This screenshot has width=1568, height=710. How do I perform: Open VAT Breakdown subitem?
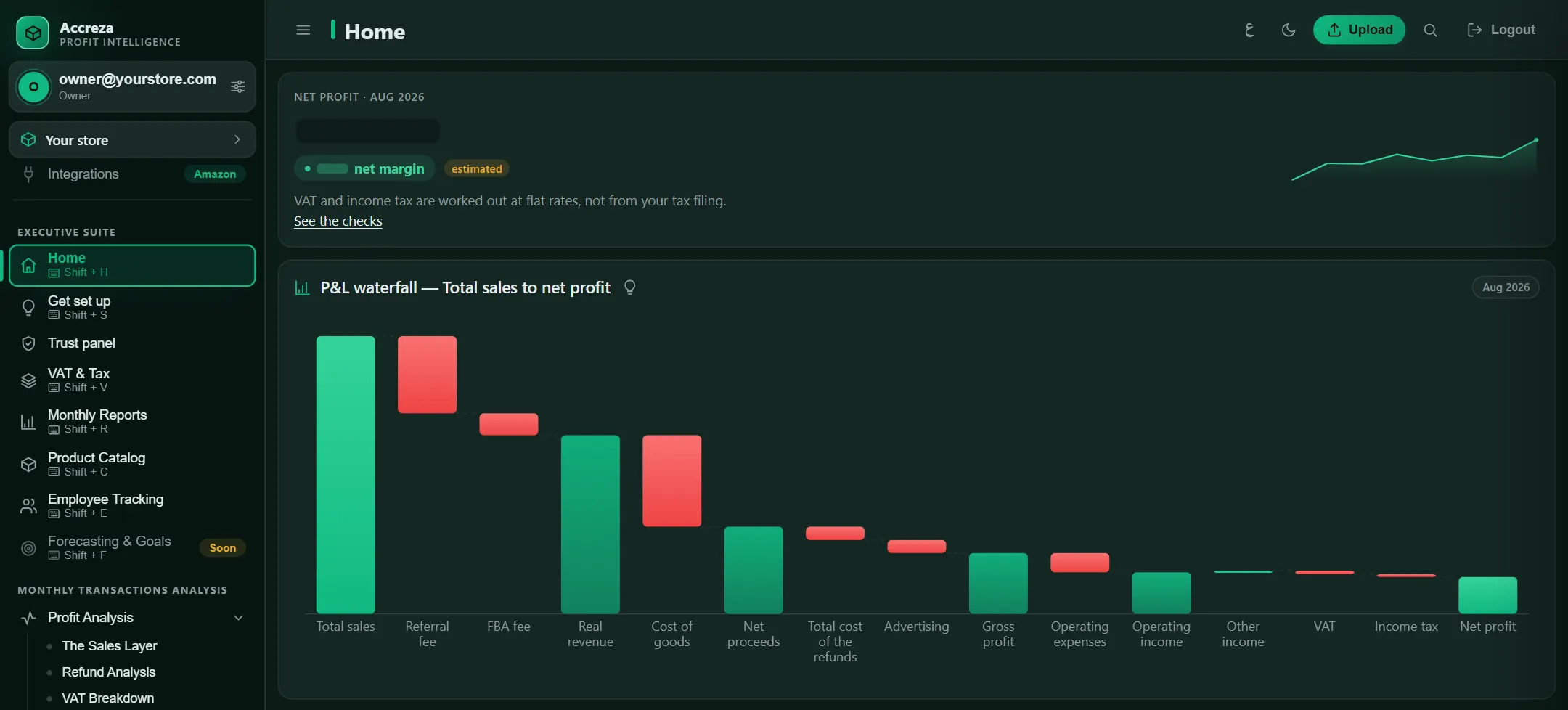click(108, 698)
